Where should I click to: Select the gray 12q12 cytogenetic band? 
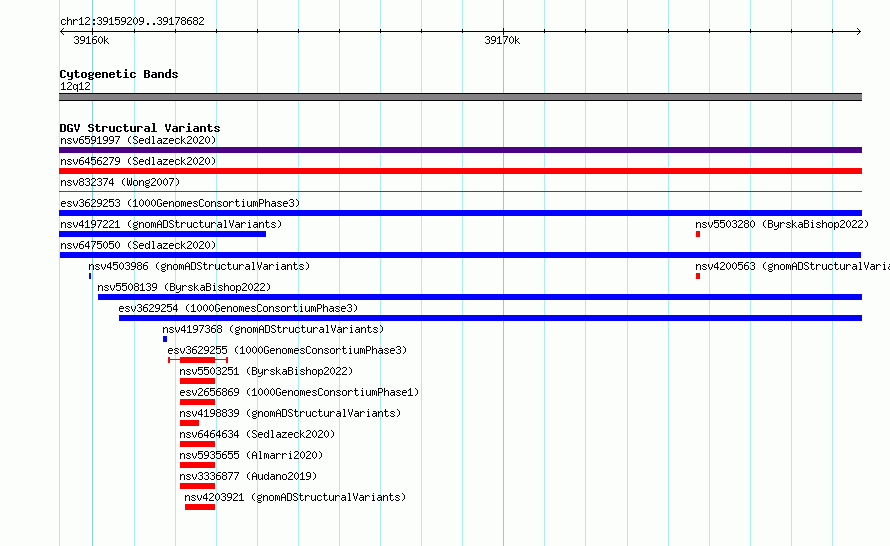(x=460, y=97)
